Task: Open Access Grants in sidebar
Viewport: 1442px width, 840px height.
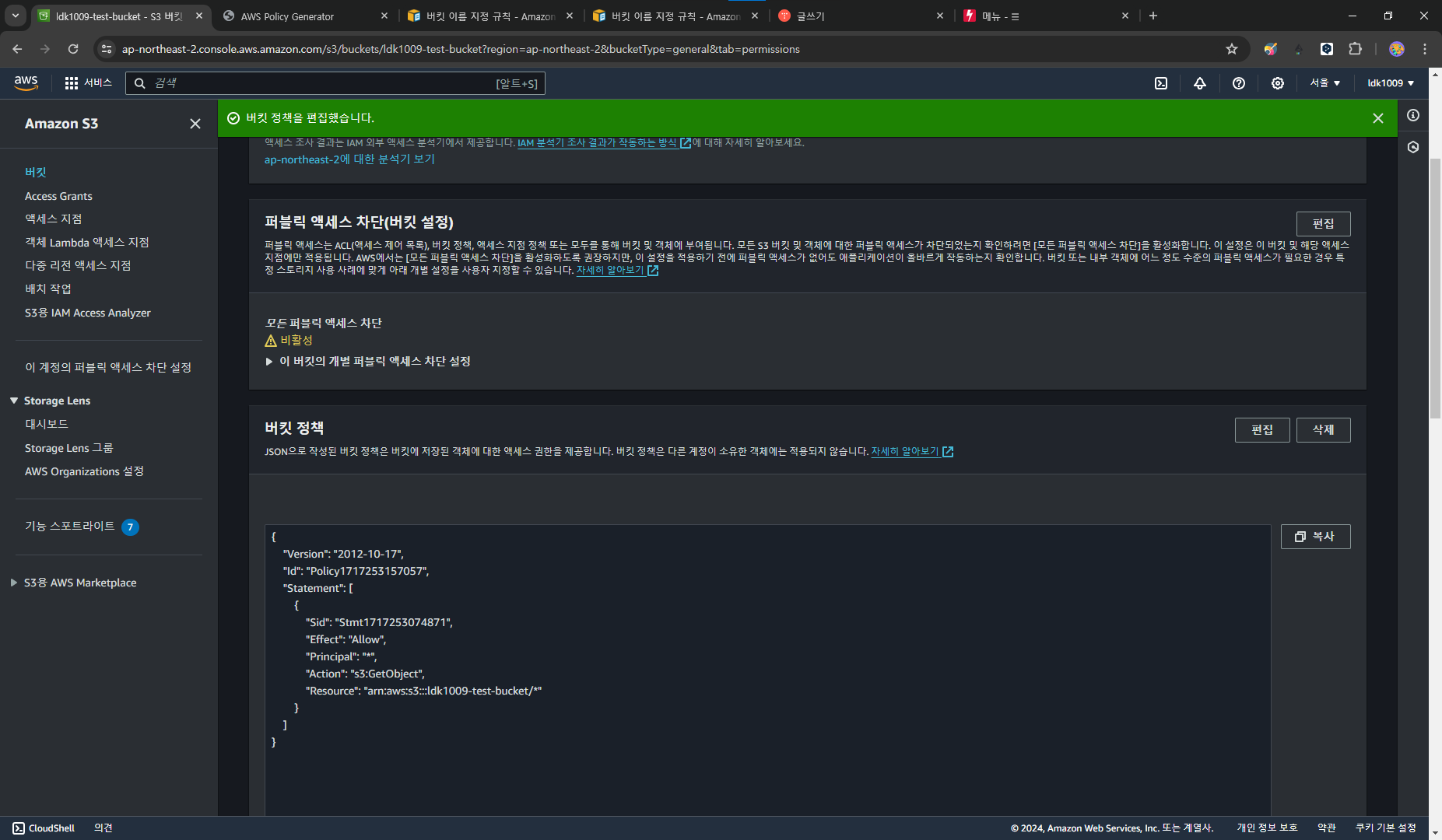Action: point(58,196)
